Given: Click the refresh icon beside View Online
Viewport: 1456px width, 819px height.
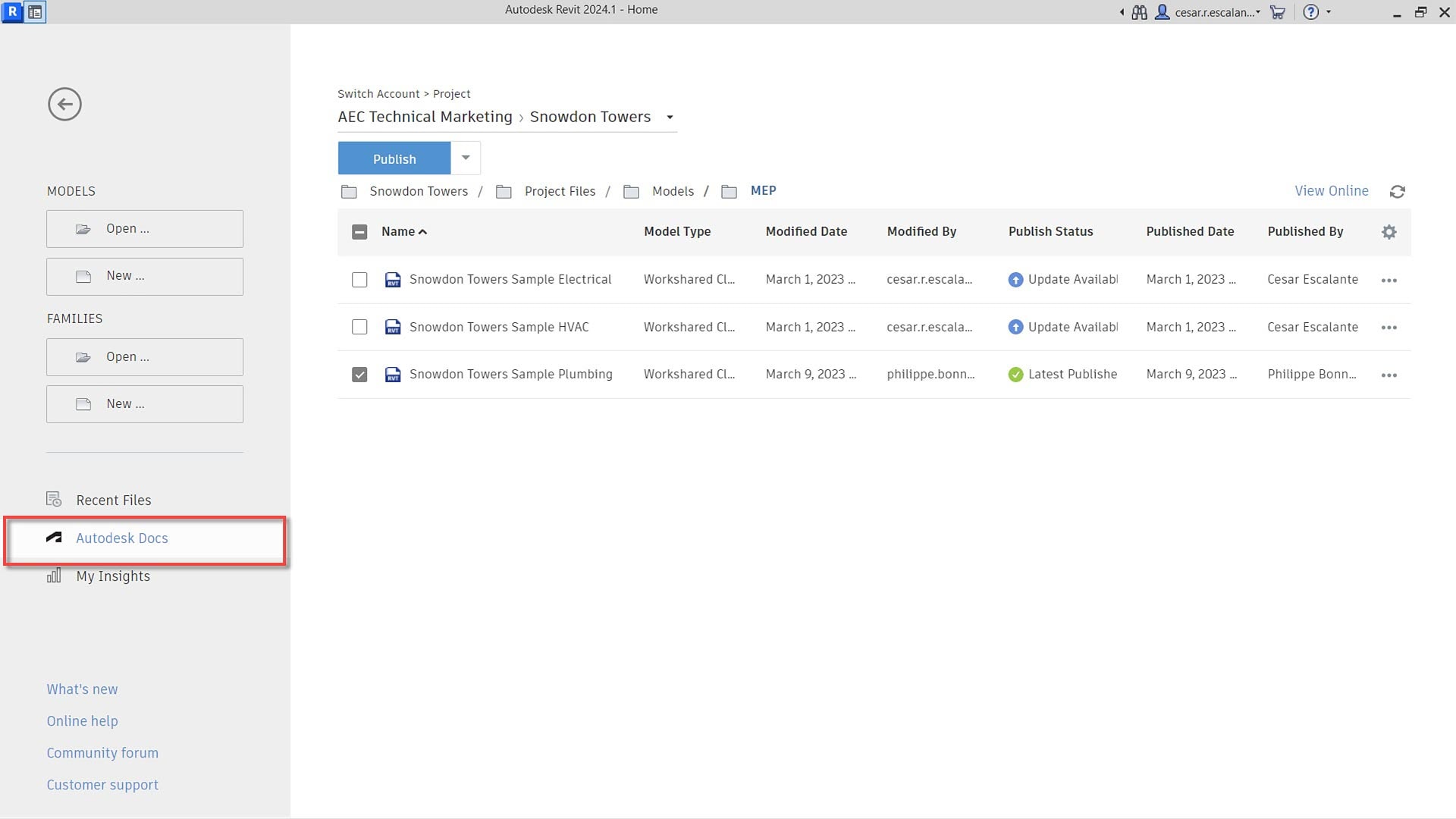Looking at the screenshot, I should click(1397, 192).
